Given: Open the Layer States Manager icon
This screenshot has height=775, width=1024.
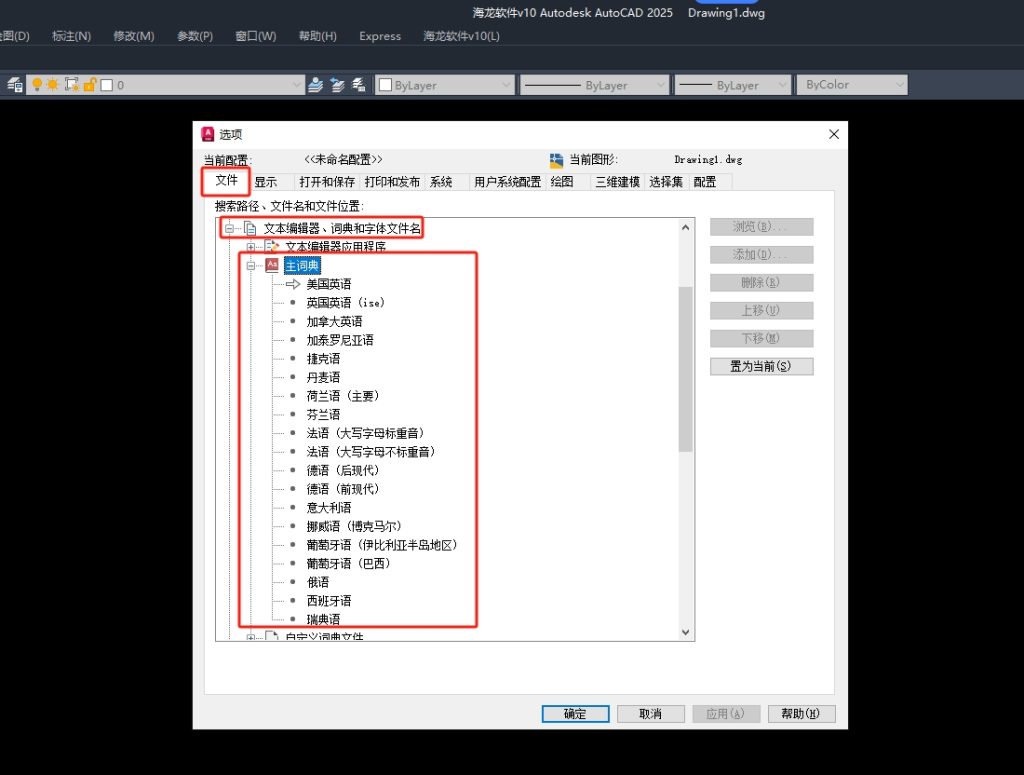Looking at the screenshot, I should pyautogui.click(x=359, y=85).
